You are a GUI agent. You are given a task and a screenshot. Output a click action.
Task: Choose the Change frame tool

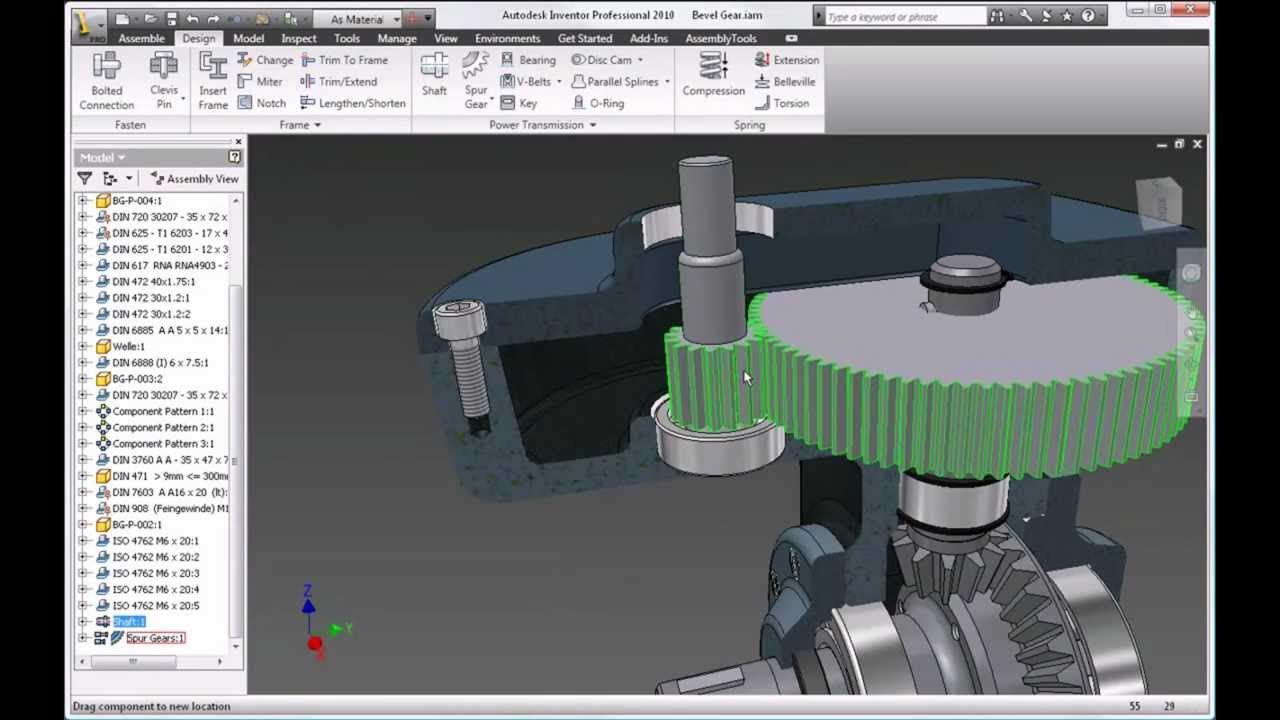coord(265,60)
